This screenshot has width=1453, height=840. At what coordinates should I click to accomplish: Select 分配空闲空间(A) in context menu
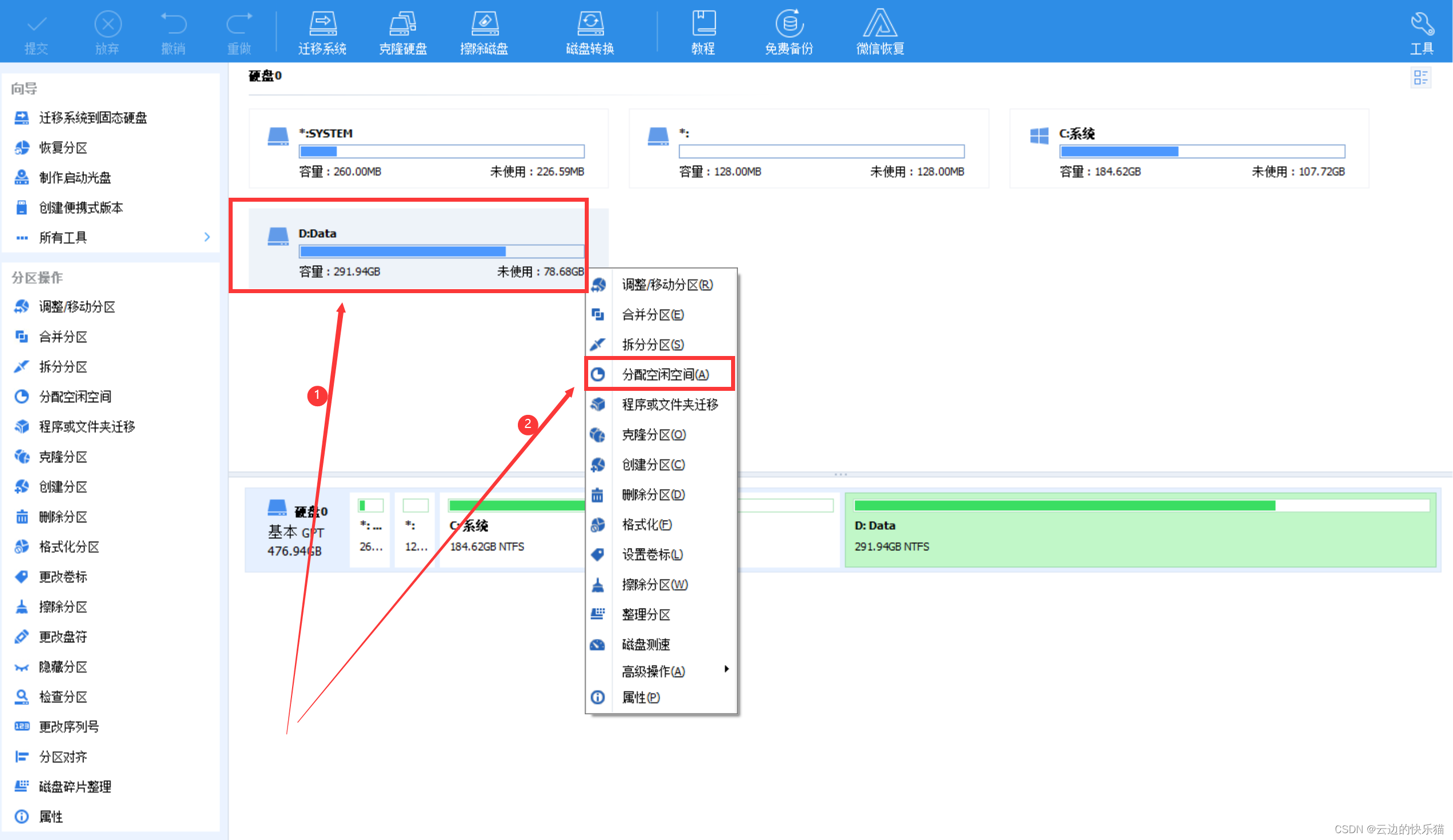pos(665,375)
